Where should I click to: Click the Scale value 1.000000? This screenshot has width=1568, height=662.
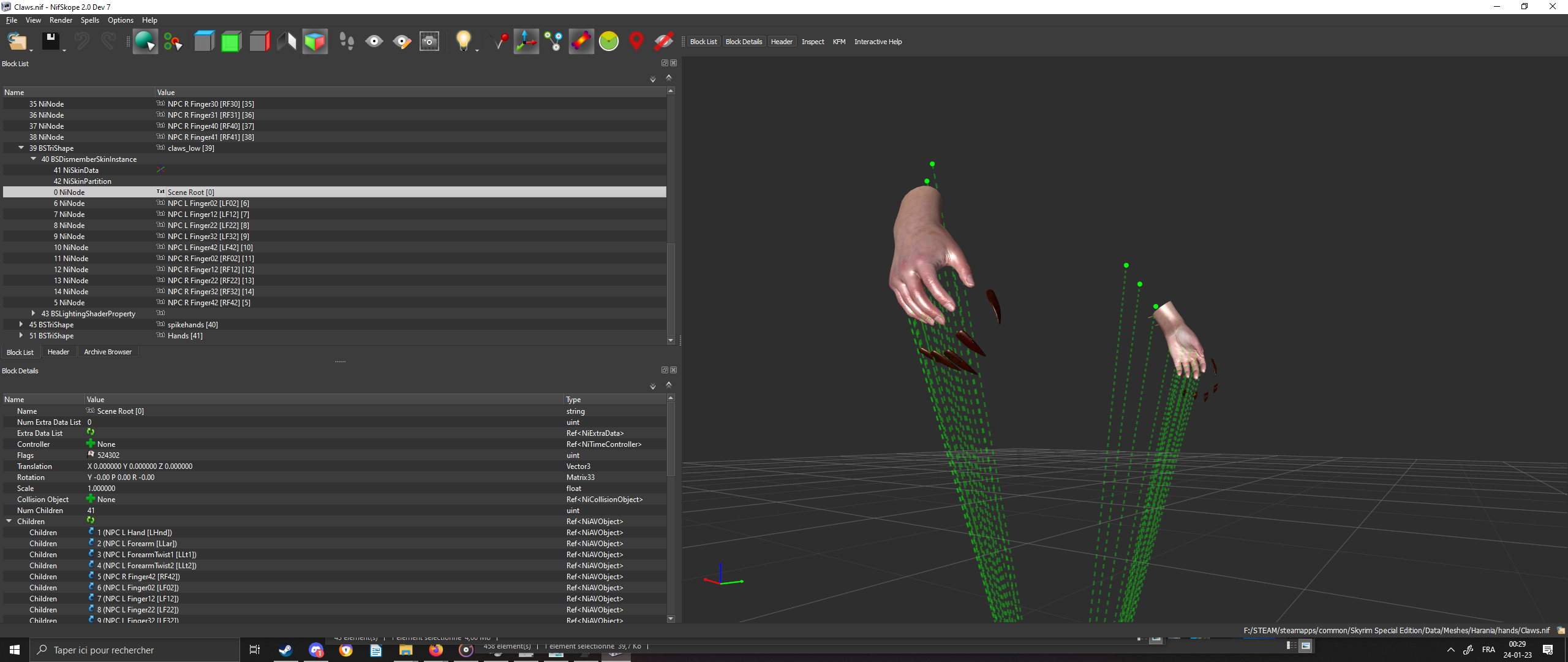(x=101, y=489)
